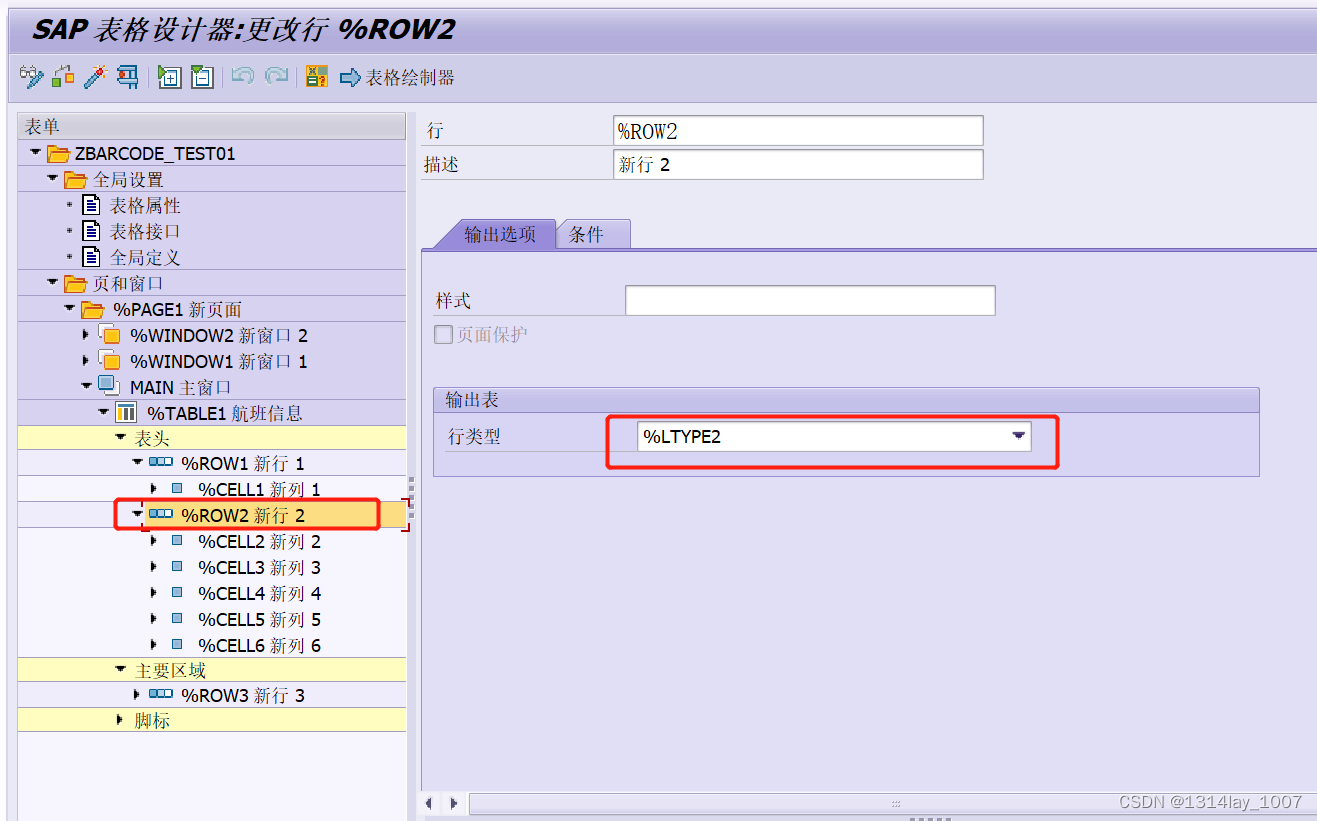The width and height of the screenshot is (1317, 821).
Task: Select %CELL2 新列 2 in the tree
Action: point(260,541)
